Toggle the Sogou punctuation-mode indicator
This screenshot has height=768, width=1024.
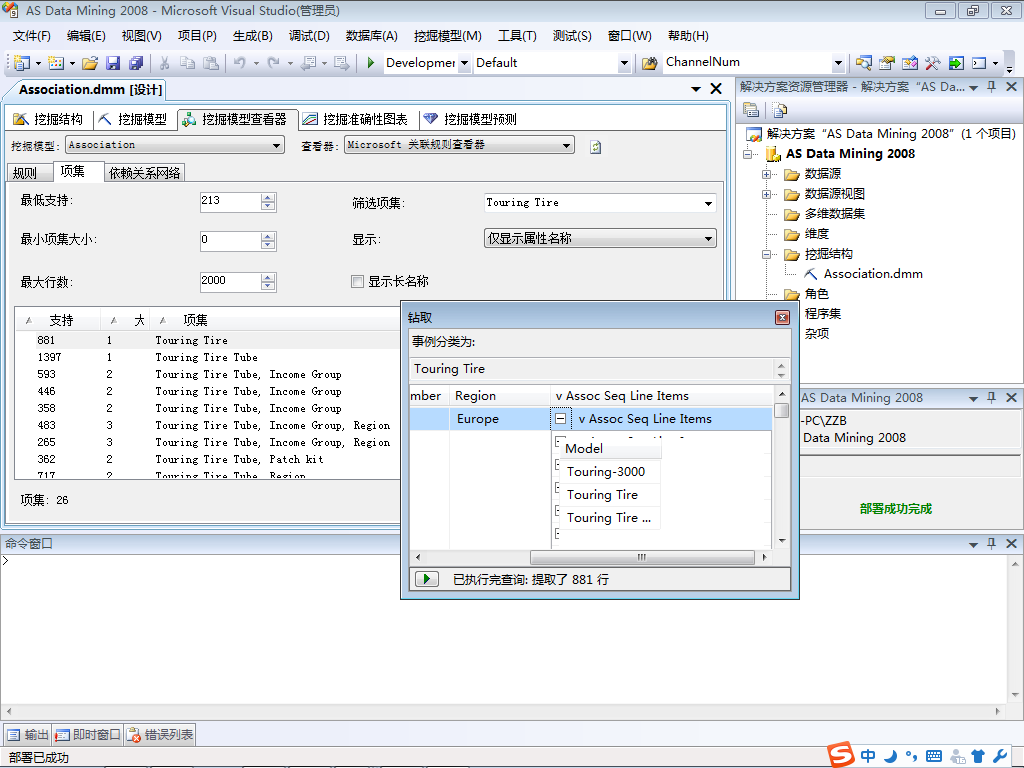[912, 756]
